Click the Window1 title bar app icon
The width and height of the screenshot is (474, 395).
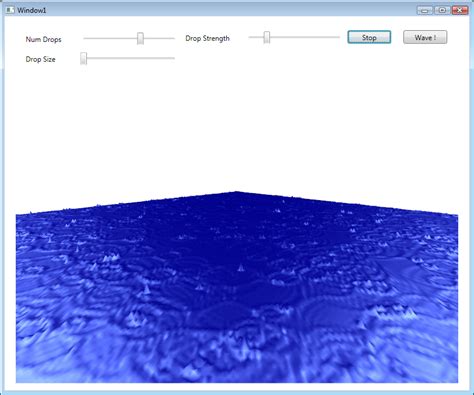10,10
